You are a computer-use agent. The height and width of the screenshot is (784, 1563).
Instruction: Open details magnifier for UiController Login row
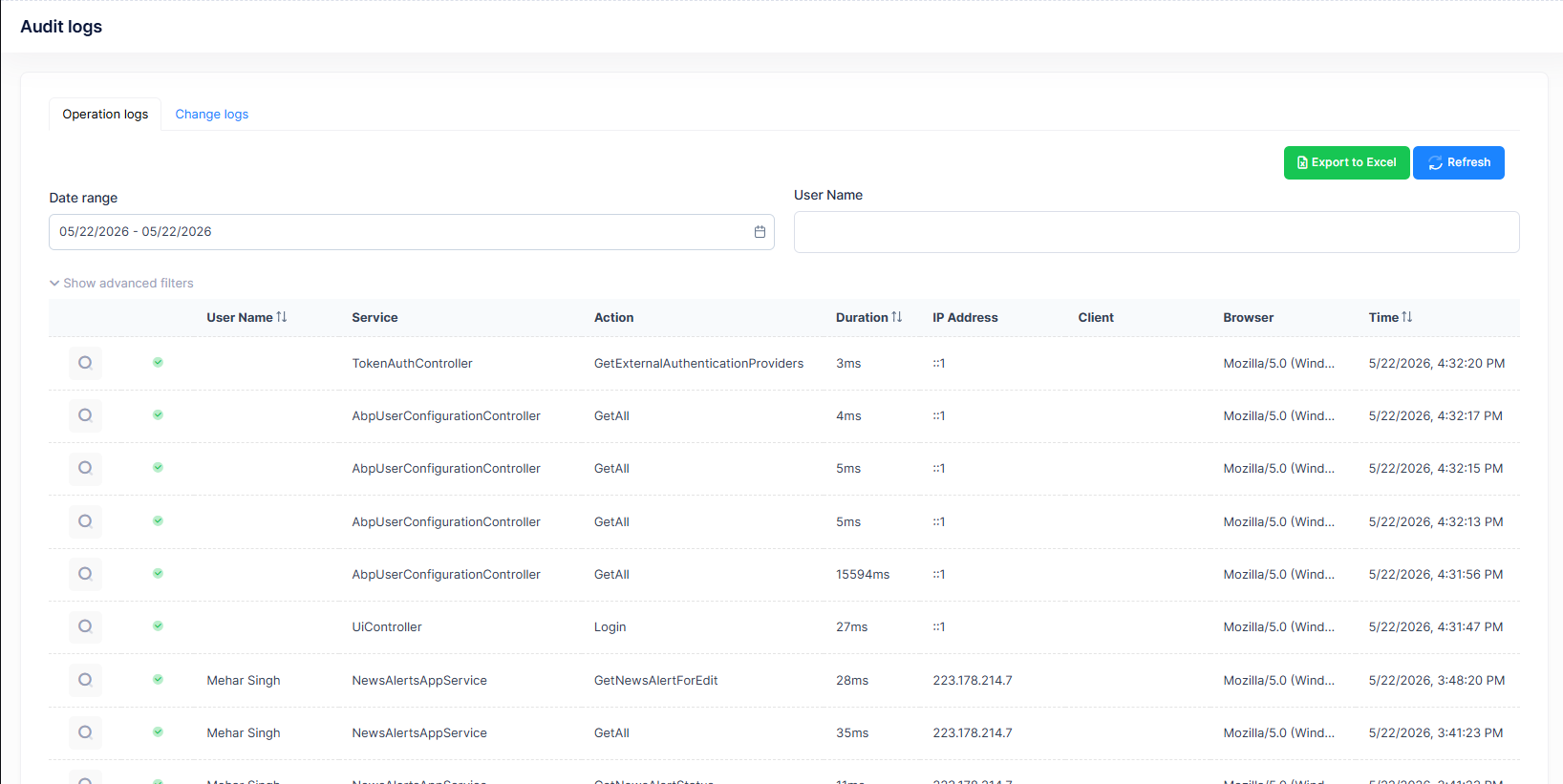pyautogui.click(x=85, y=626)
